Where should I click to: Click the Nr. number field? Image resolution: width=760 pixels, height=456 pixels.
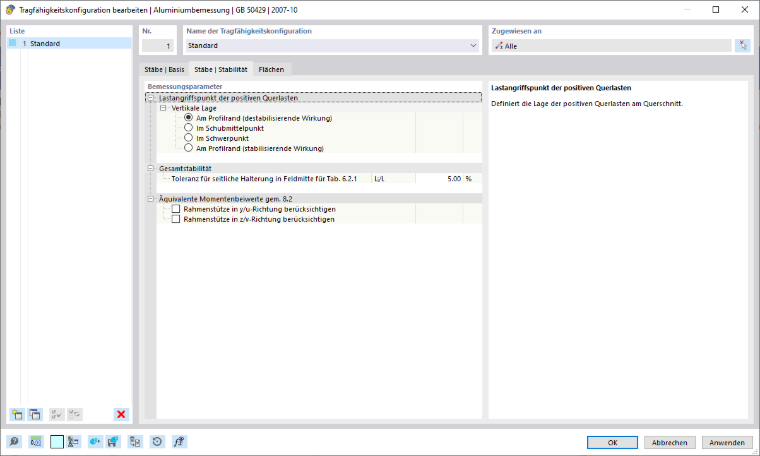pos(158,46)
